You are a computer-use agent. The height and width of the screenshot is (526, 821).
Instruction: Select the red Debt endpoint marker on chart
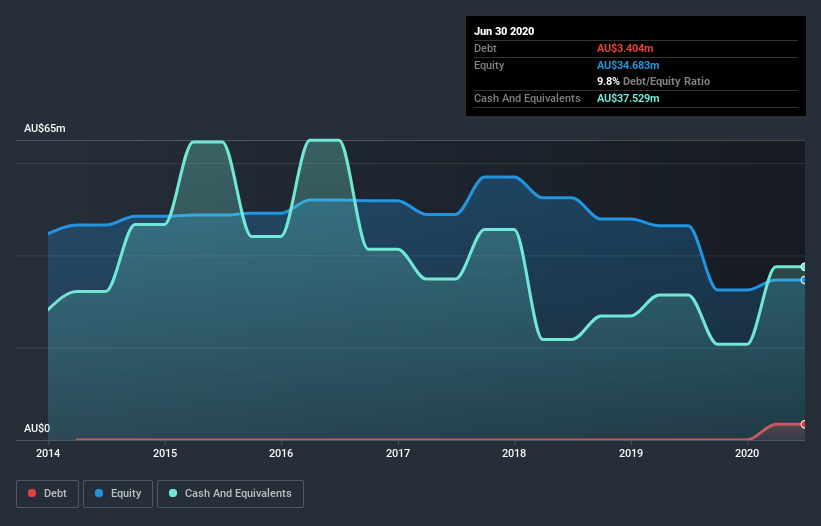coord(803,424)
